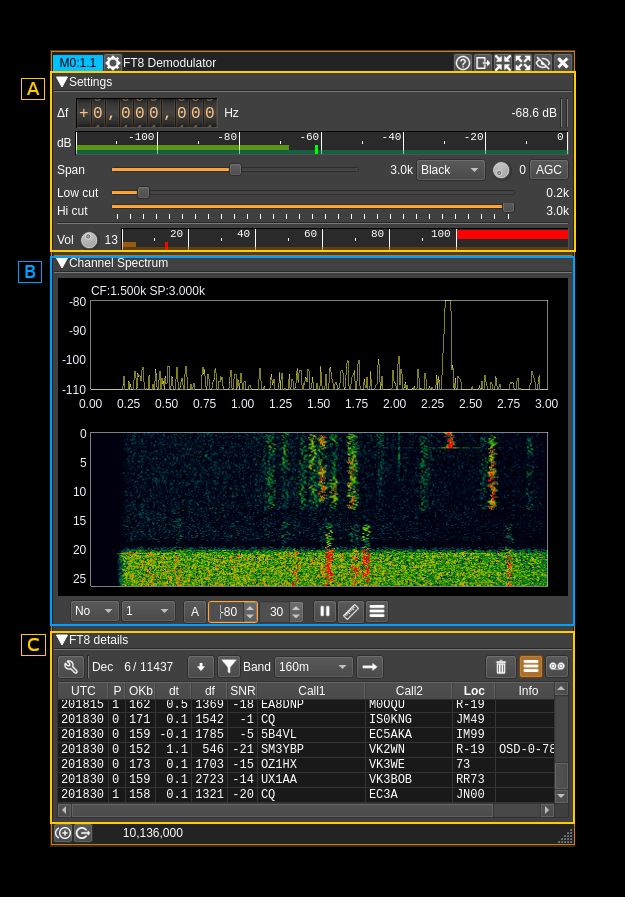Increase the 30 dB range with up arrow
Image resolution: width=625 pixels, height=897 pixels.
tap(296, 607)
